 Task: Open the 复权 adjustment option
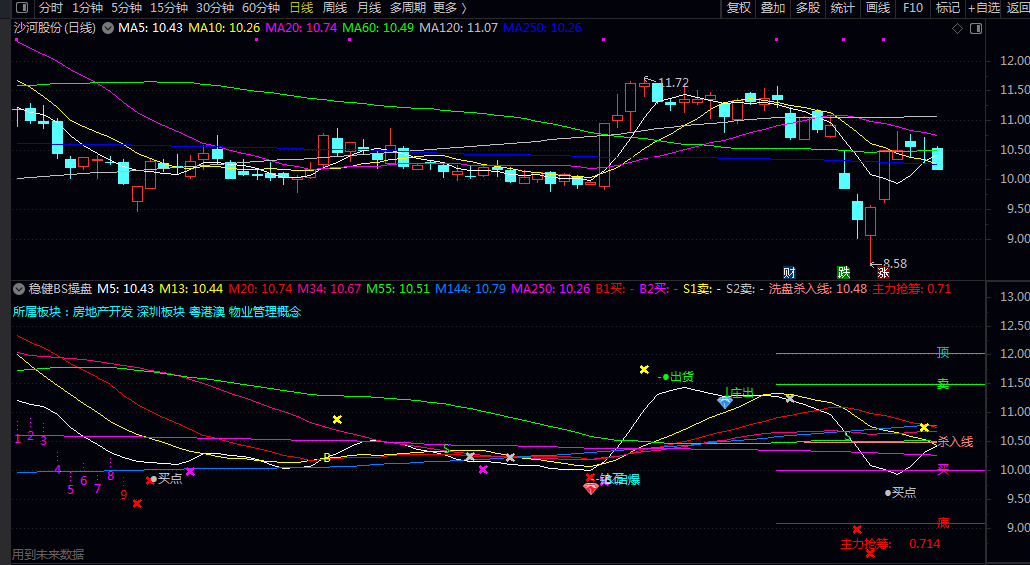pos(739,8)
